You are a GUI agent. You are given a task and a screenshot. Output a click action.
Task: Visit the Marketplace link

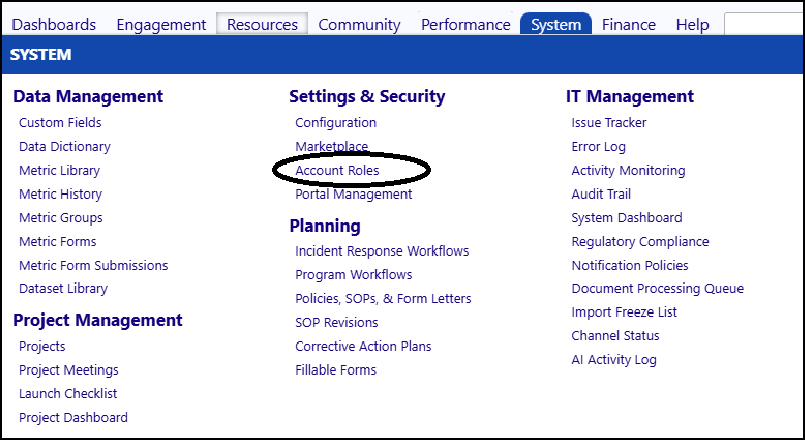[x=332, y=147]
